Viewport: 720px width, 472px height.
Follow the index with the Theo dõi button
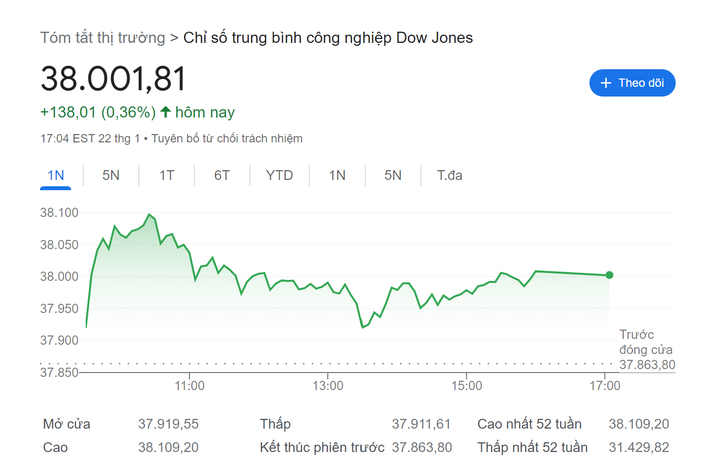(632, 83)
